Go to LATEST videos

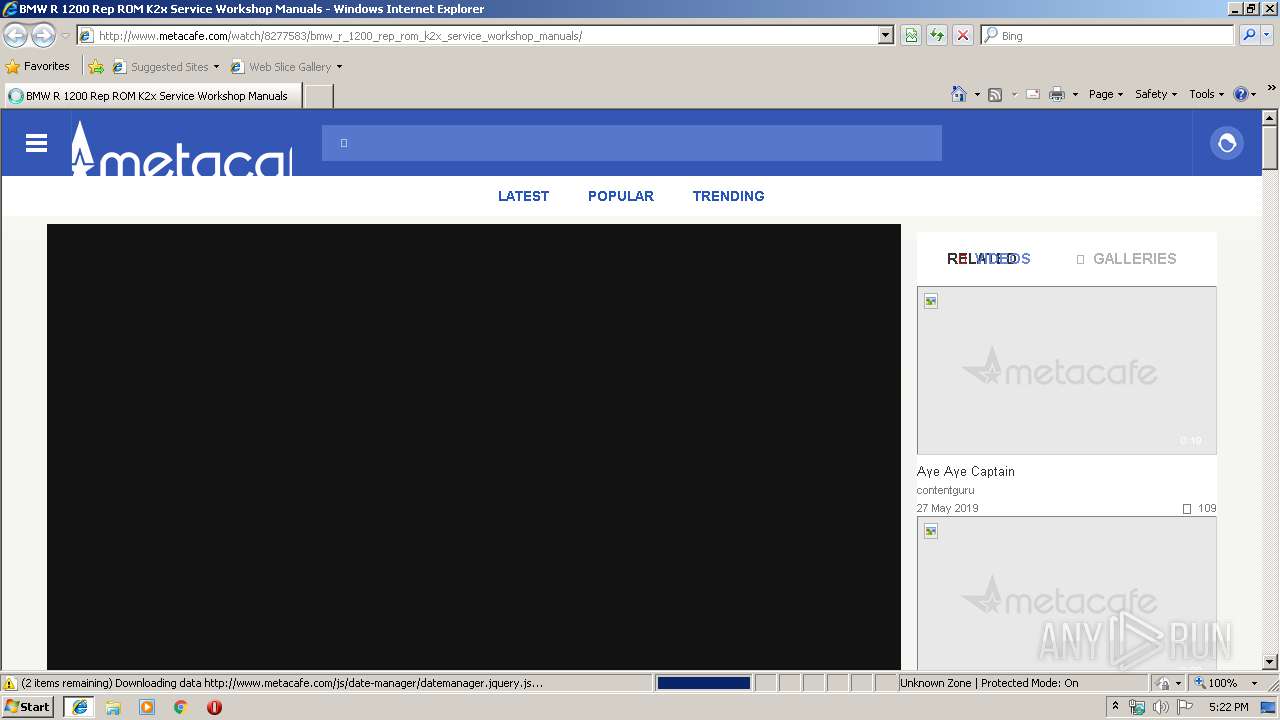(x=523, y=196)
